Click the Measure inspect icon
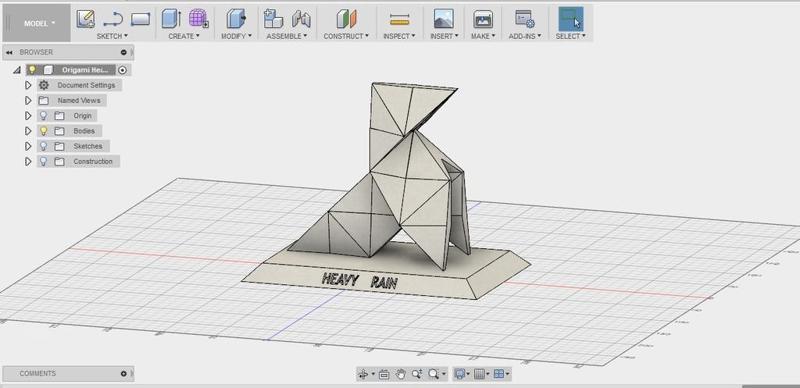This screenshot has width=800, height=388. point(399,19)
